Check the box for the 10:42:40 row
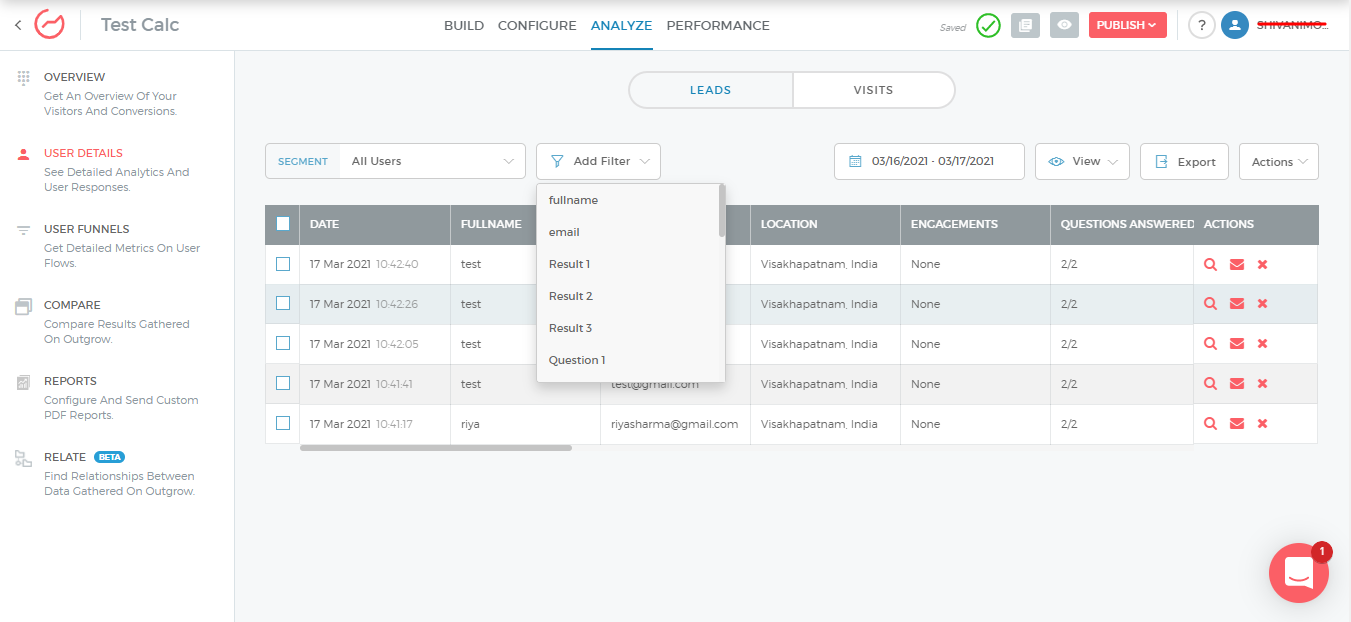1351x622 pixels. coord(283,264)
